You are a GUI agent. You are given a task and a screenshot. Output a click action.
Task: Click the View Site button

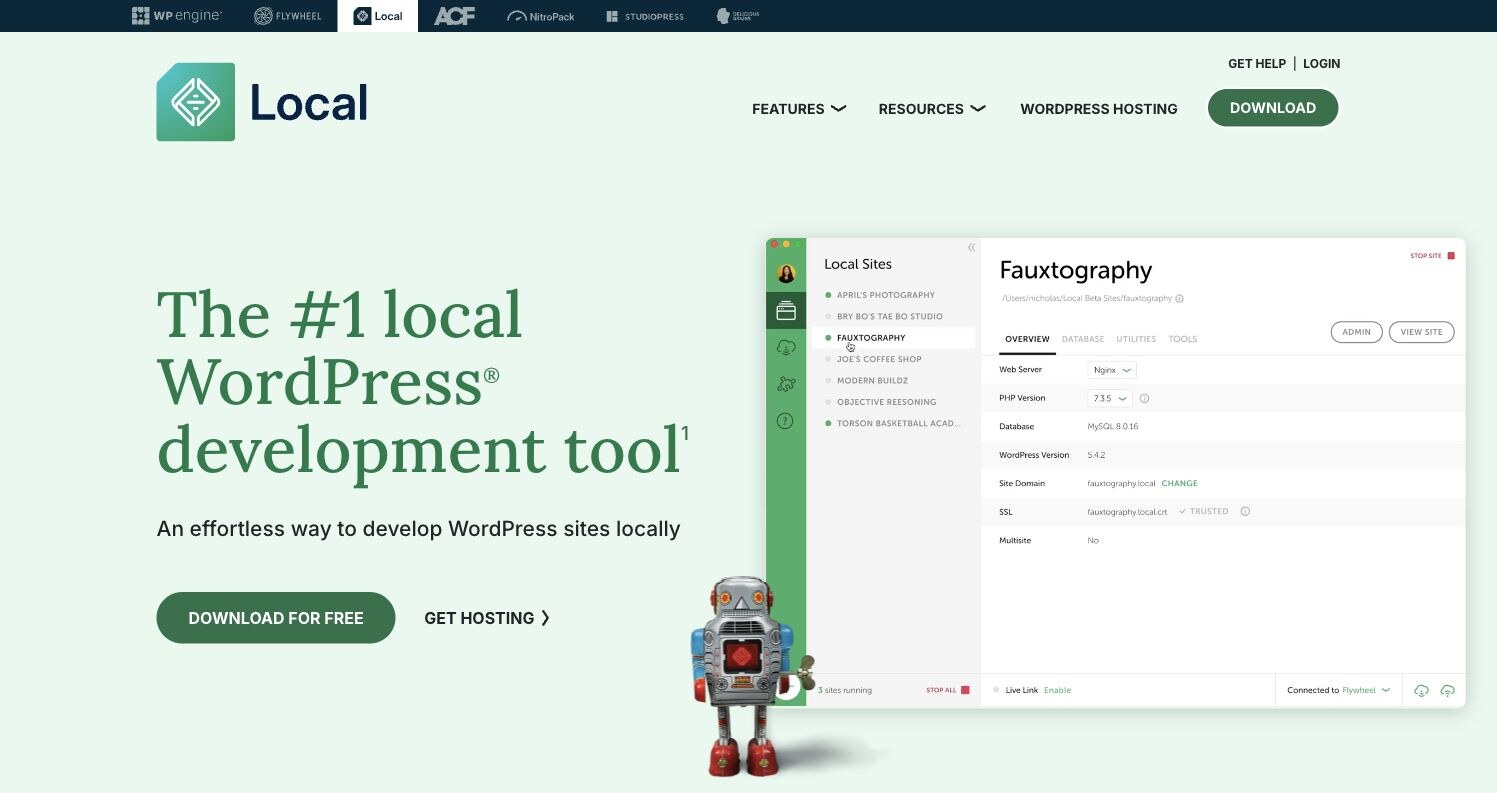(x=1421, y=332)
